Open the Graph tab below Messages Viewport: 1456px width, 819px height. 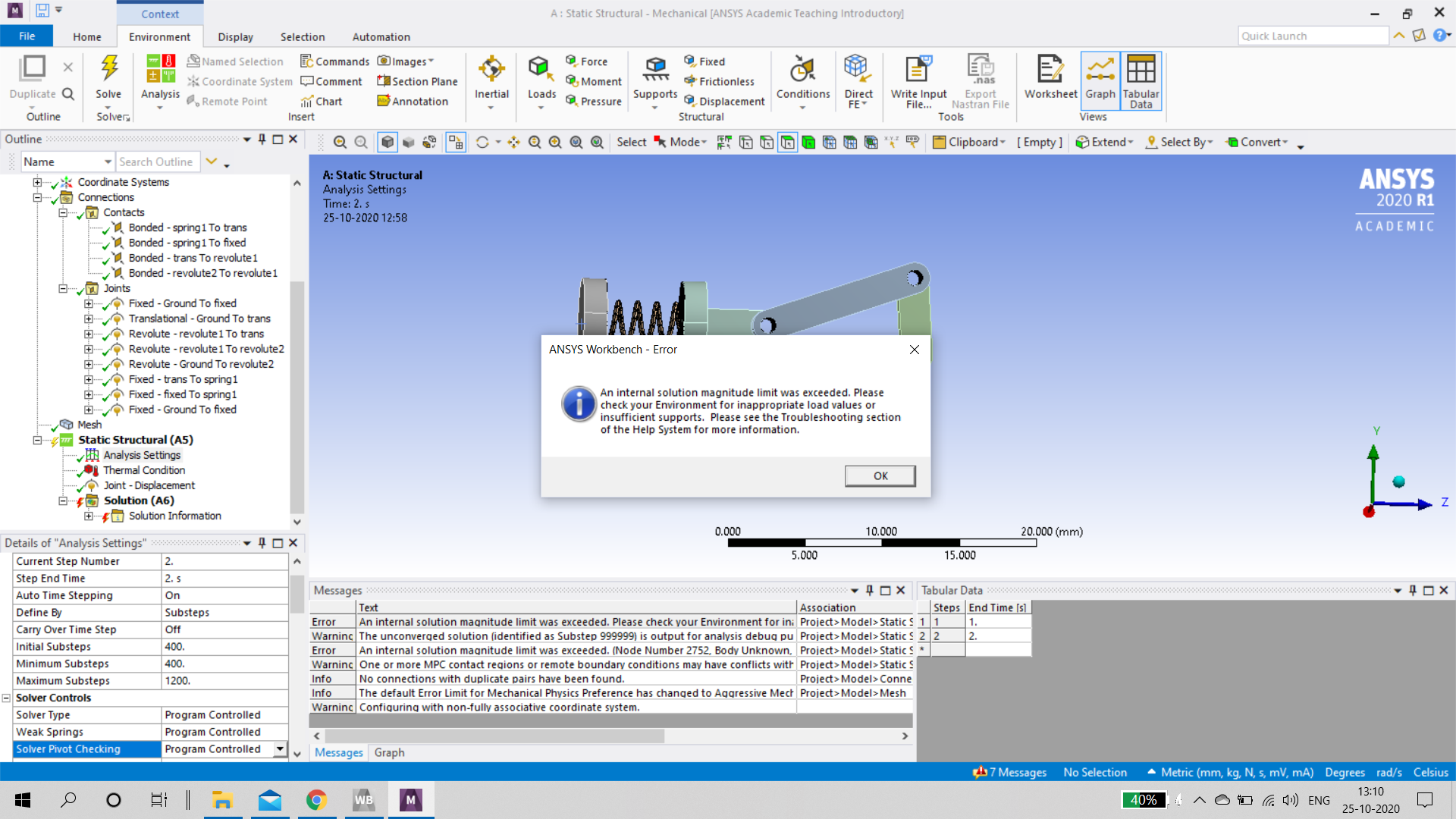[x=389, y=752]
